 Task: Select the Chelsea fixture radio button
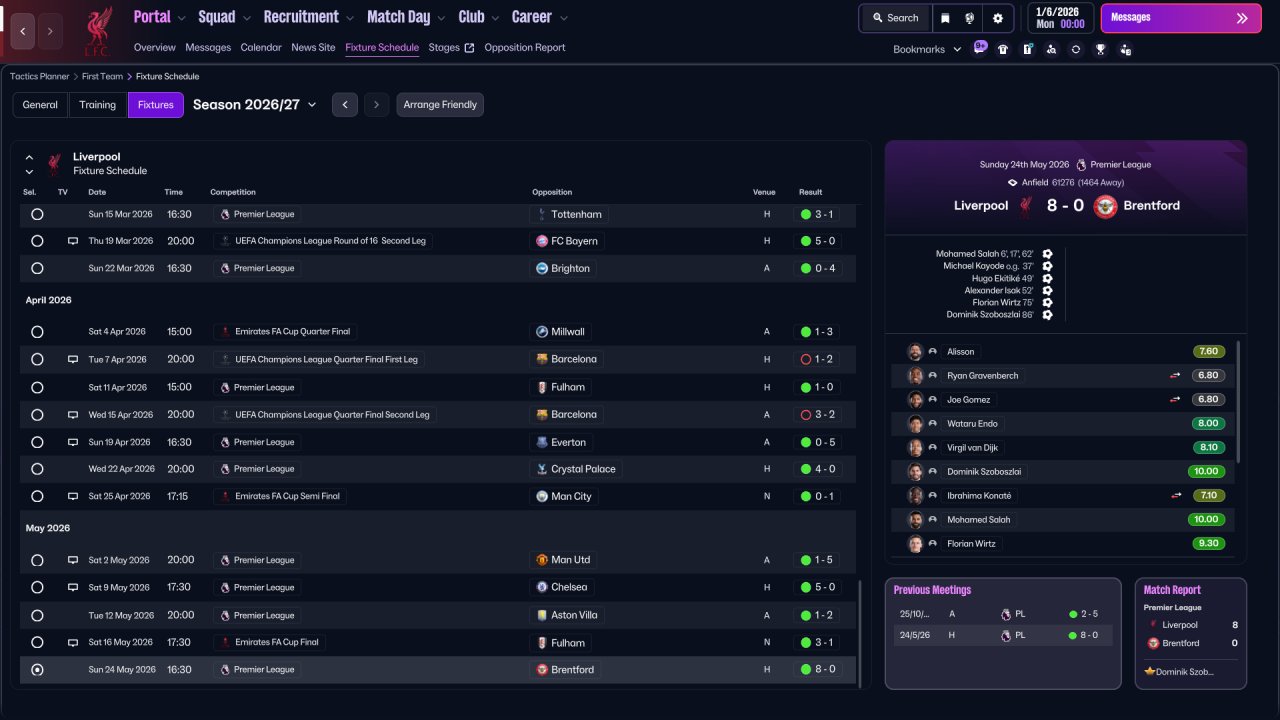point(37,587)
